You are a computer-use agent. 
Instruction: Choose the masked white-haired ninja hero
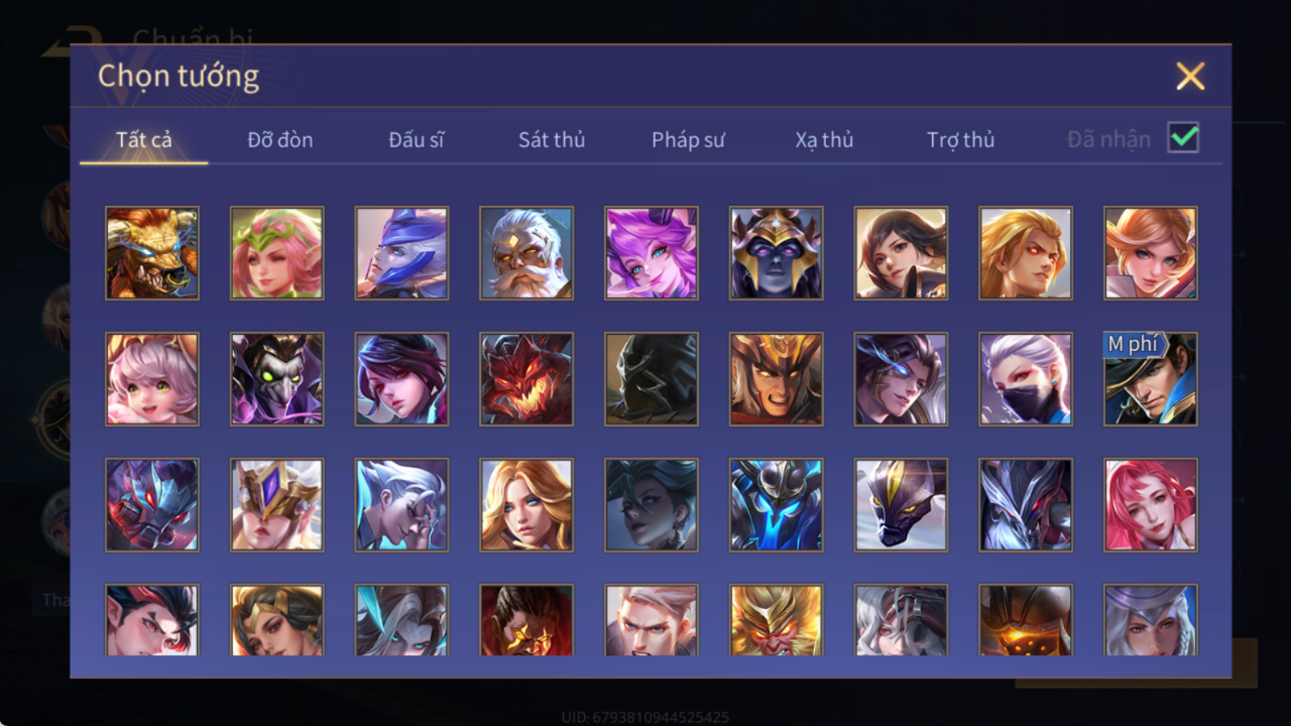tap(1025, 379)
